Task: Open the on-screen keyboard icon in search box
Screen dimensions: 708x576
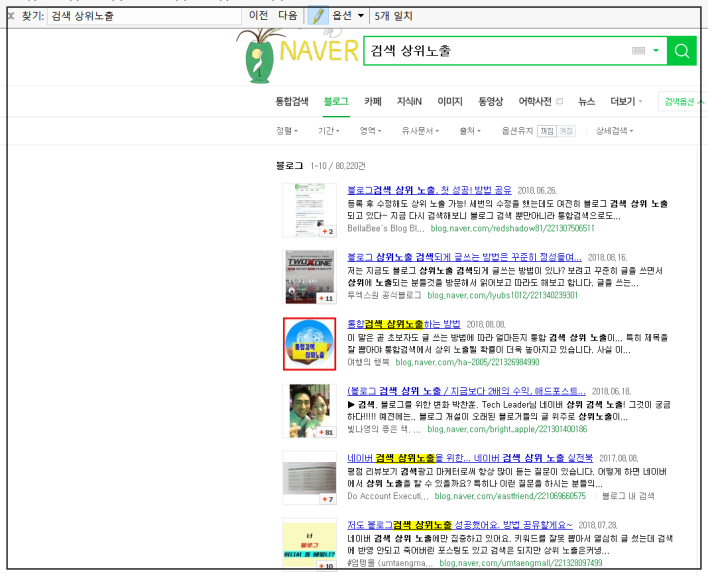Action: [638, 51]
